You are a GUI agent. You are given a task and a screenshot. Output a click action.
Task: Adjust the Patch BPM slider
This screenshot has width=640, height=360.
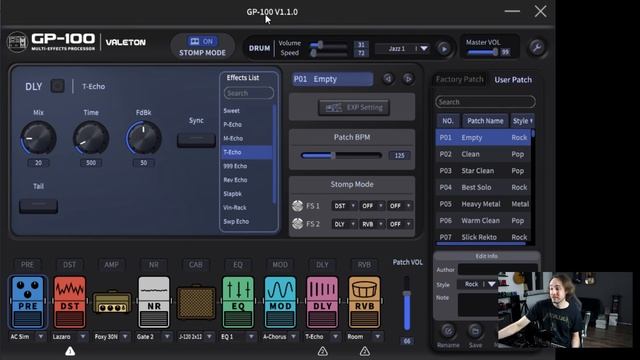point(341,155)
